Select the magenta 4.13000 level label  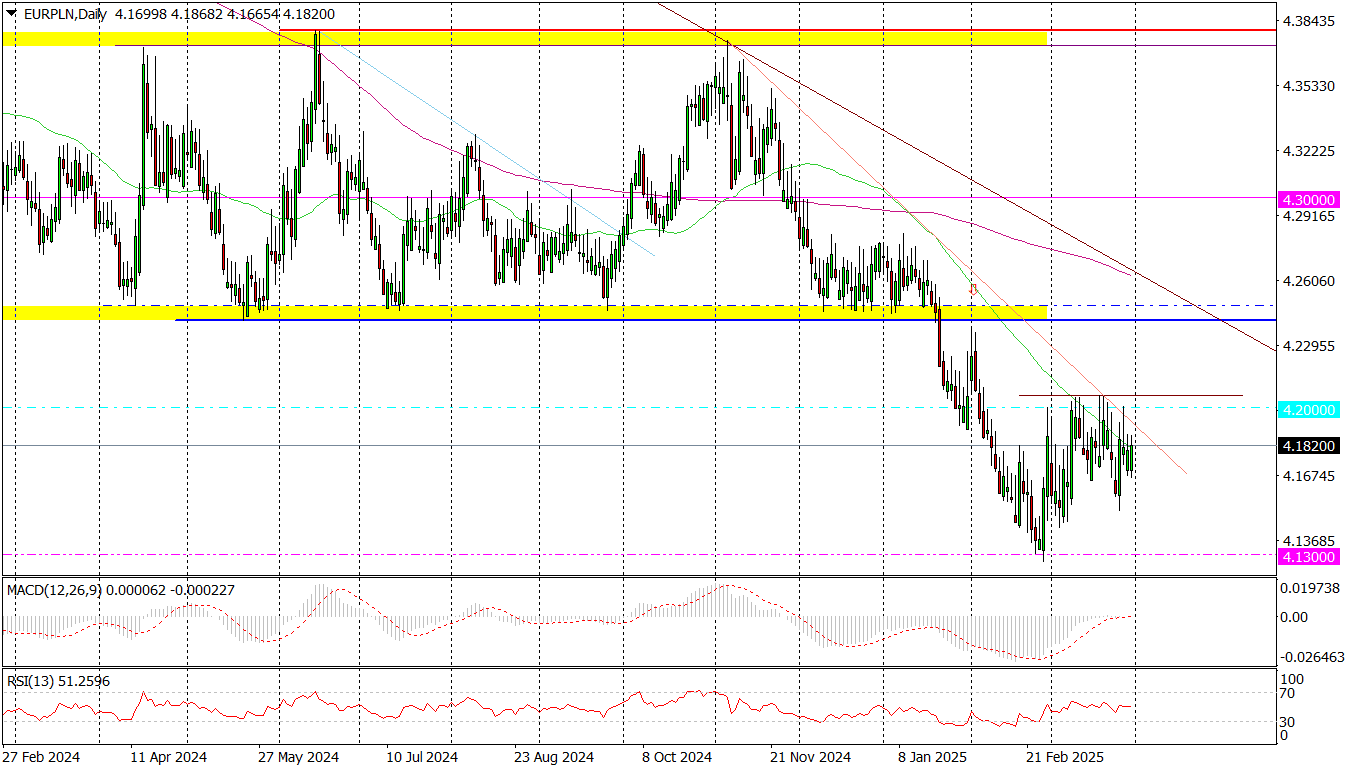pos(1309,556)
